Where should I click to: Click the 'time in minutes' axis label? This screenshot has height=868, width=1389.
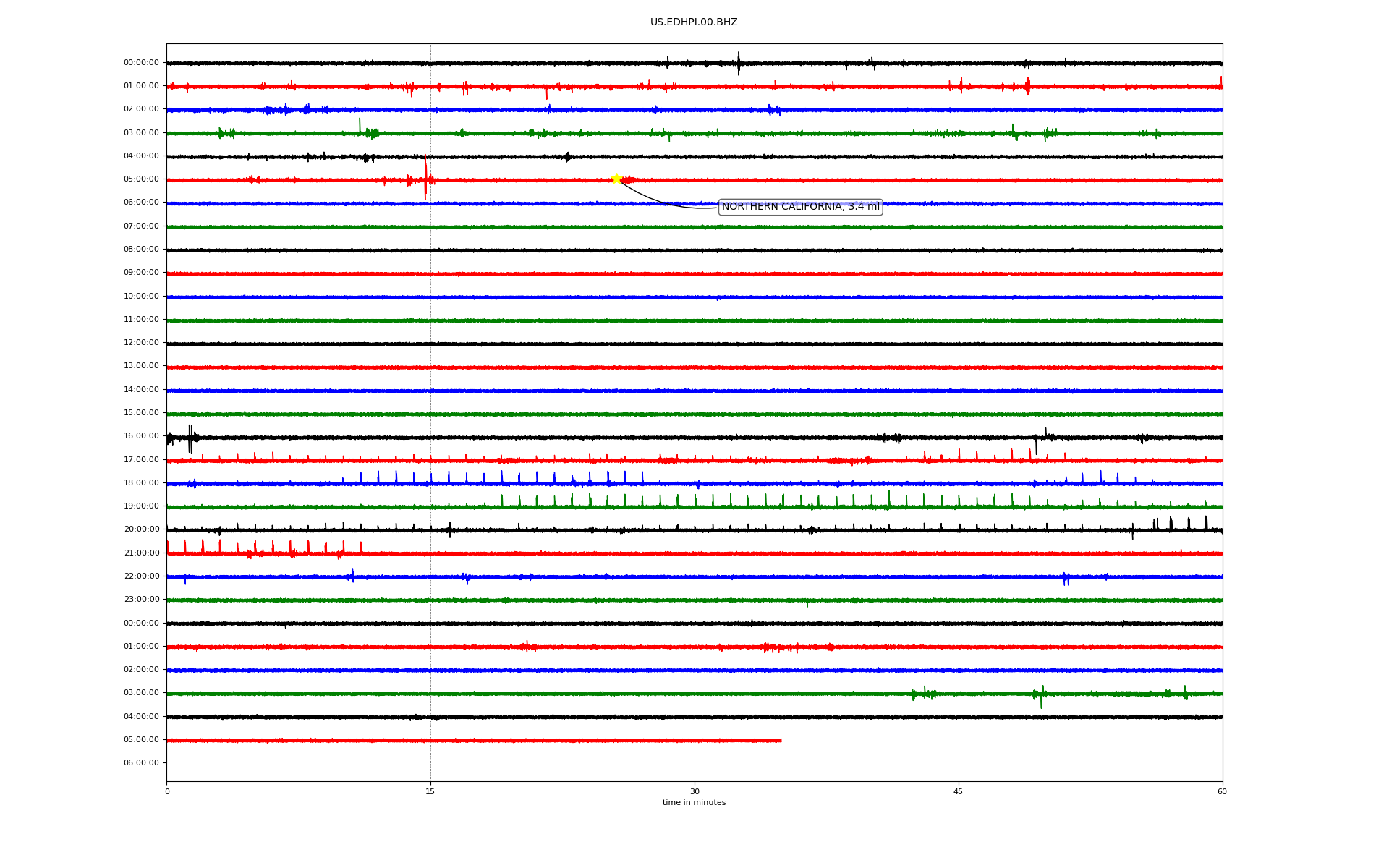click(x=694, y=803)
